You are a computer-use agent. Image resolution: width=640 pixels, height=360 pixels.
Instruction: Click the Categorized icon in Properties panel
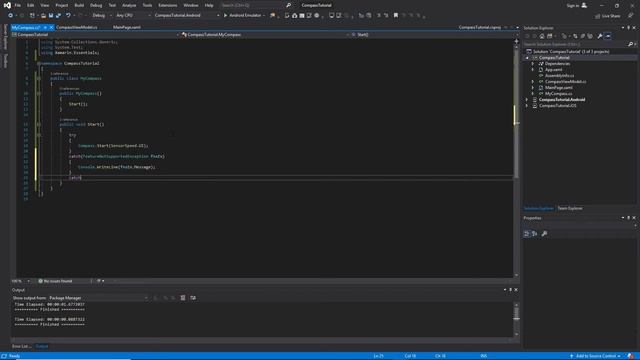point(527,234)
